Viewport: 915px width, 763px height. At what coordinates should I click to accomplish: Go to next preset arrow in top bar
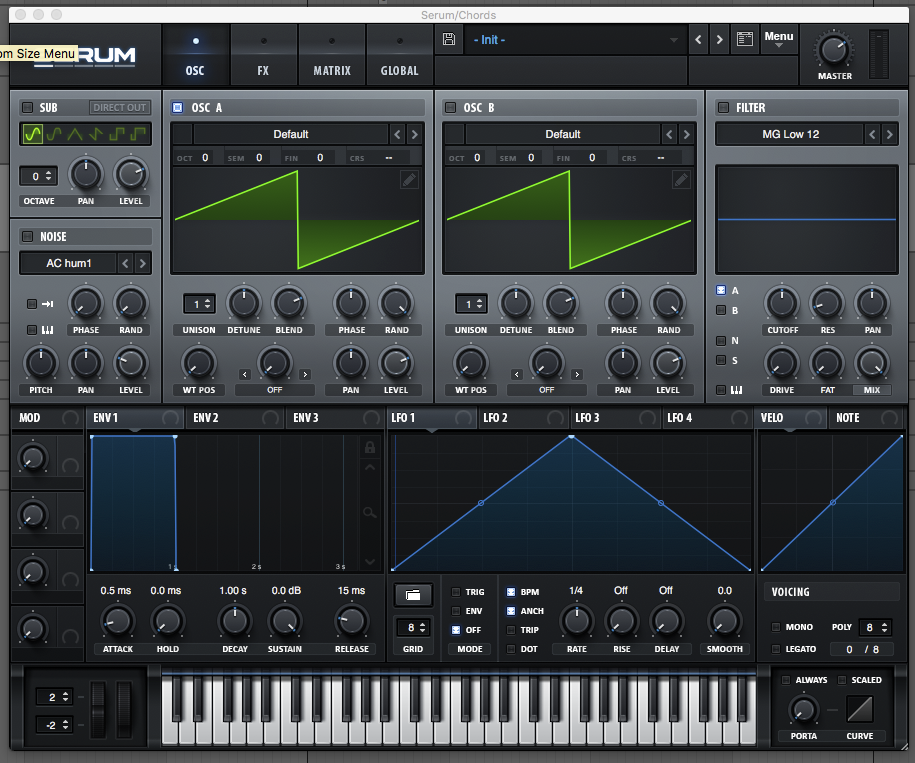click(x=720, y=40)
